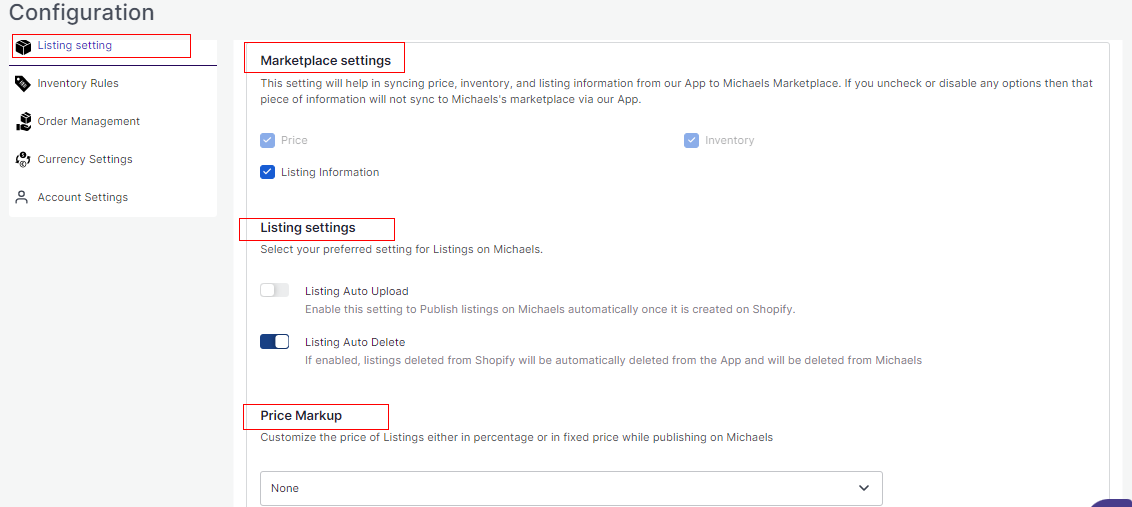Viewport: 1132px width, 507px height.
Task: Click the Order Management icon
Action: [x=23, y=122]
